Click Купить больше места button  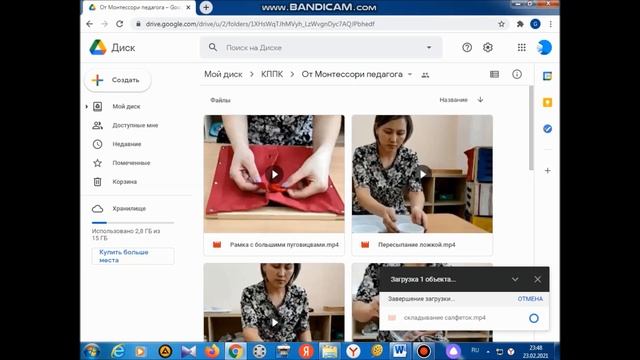click(x=133, y=256)
